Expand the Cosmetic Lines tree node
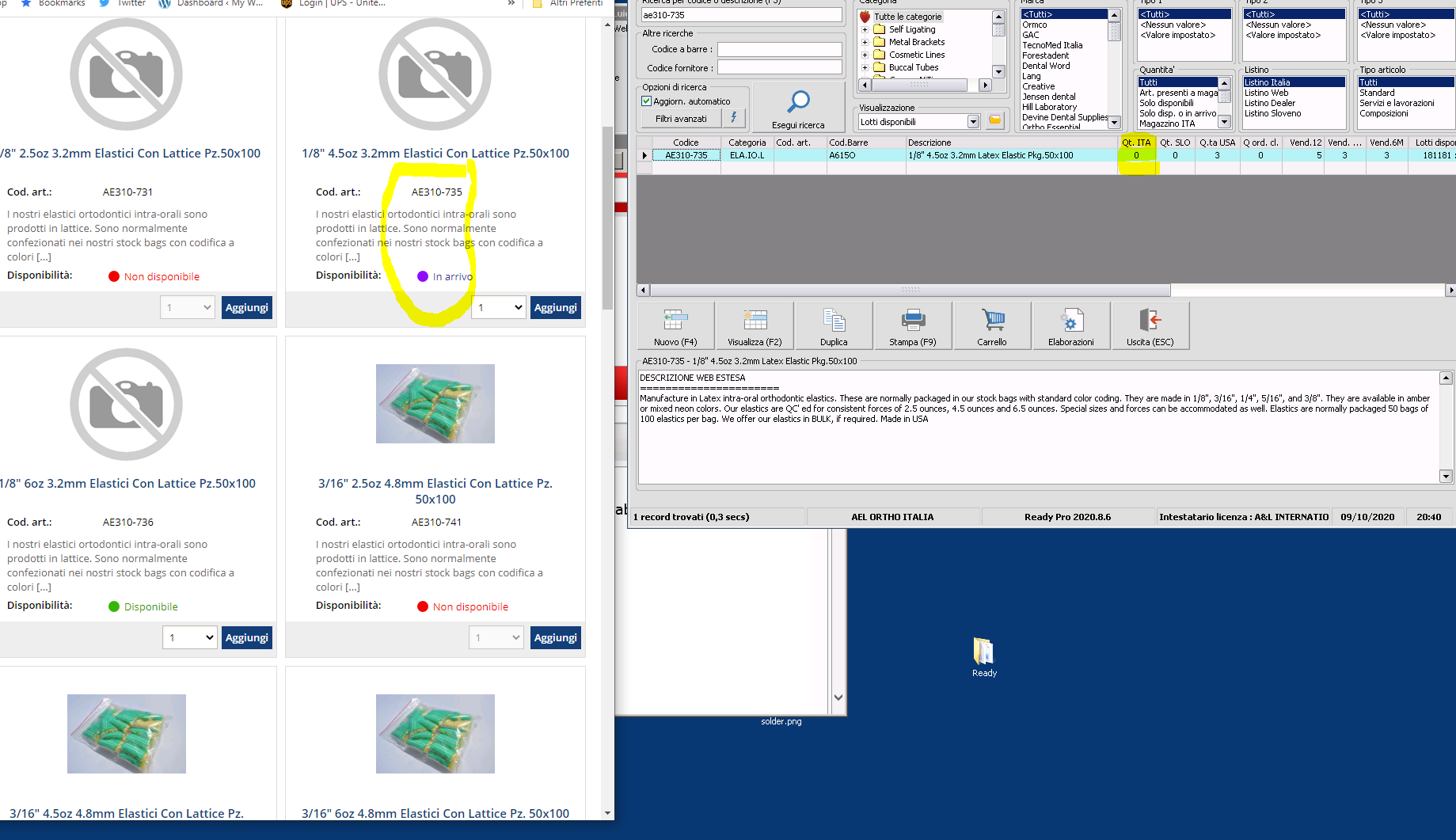This screenshot has height=840, width=1456. (865, 55)
